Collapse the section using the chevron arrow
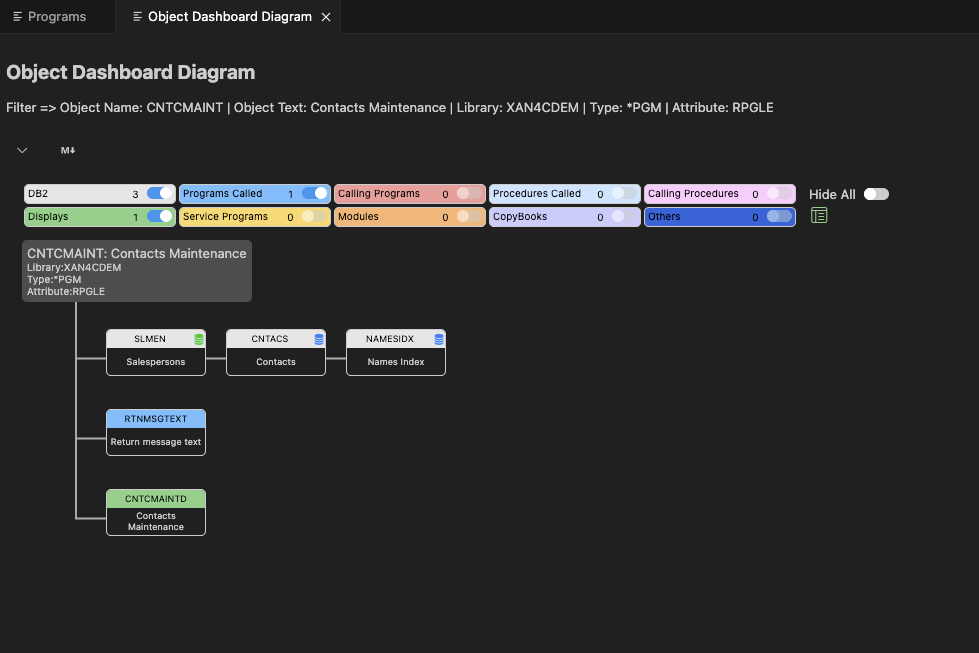 22,150
